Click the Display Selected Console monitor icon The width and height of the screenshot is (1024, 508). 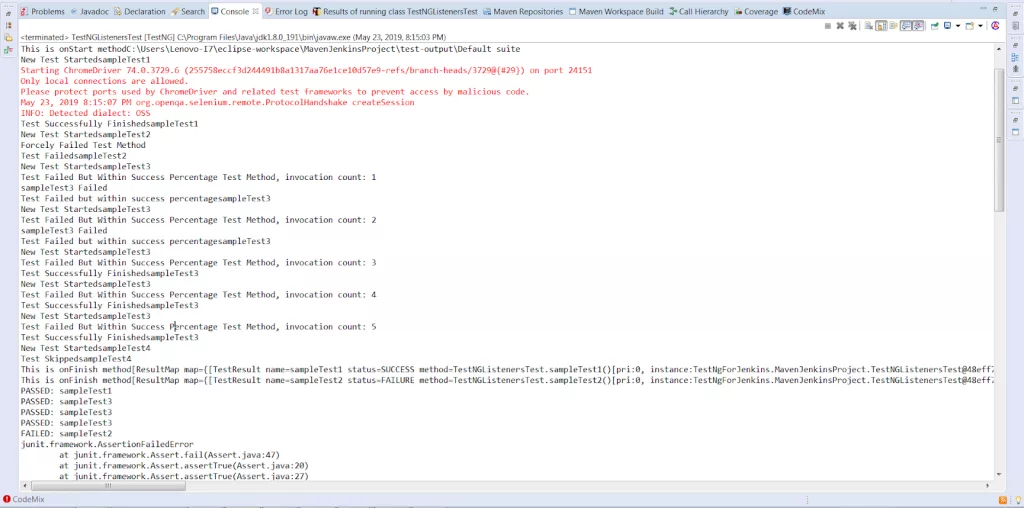(x=948, y=26)
